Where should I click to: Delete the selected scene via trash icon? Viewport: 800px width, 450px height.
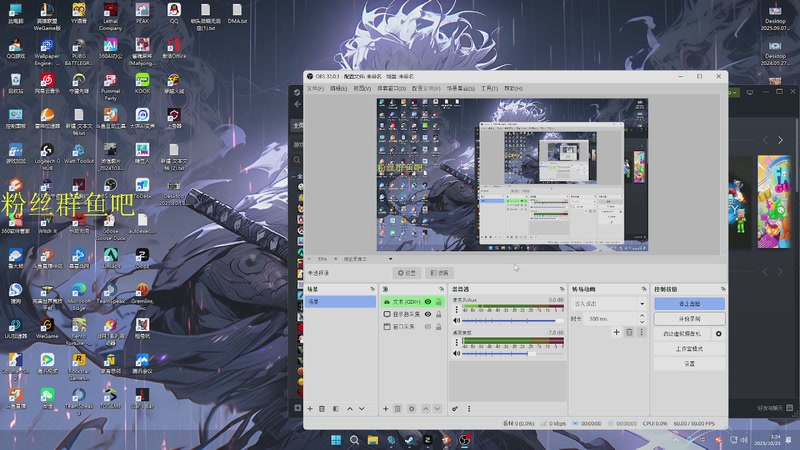coord(322,409)
